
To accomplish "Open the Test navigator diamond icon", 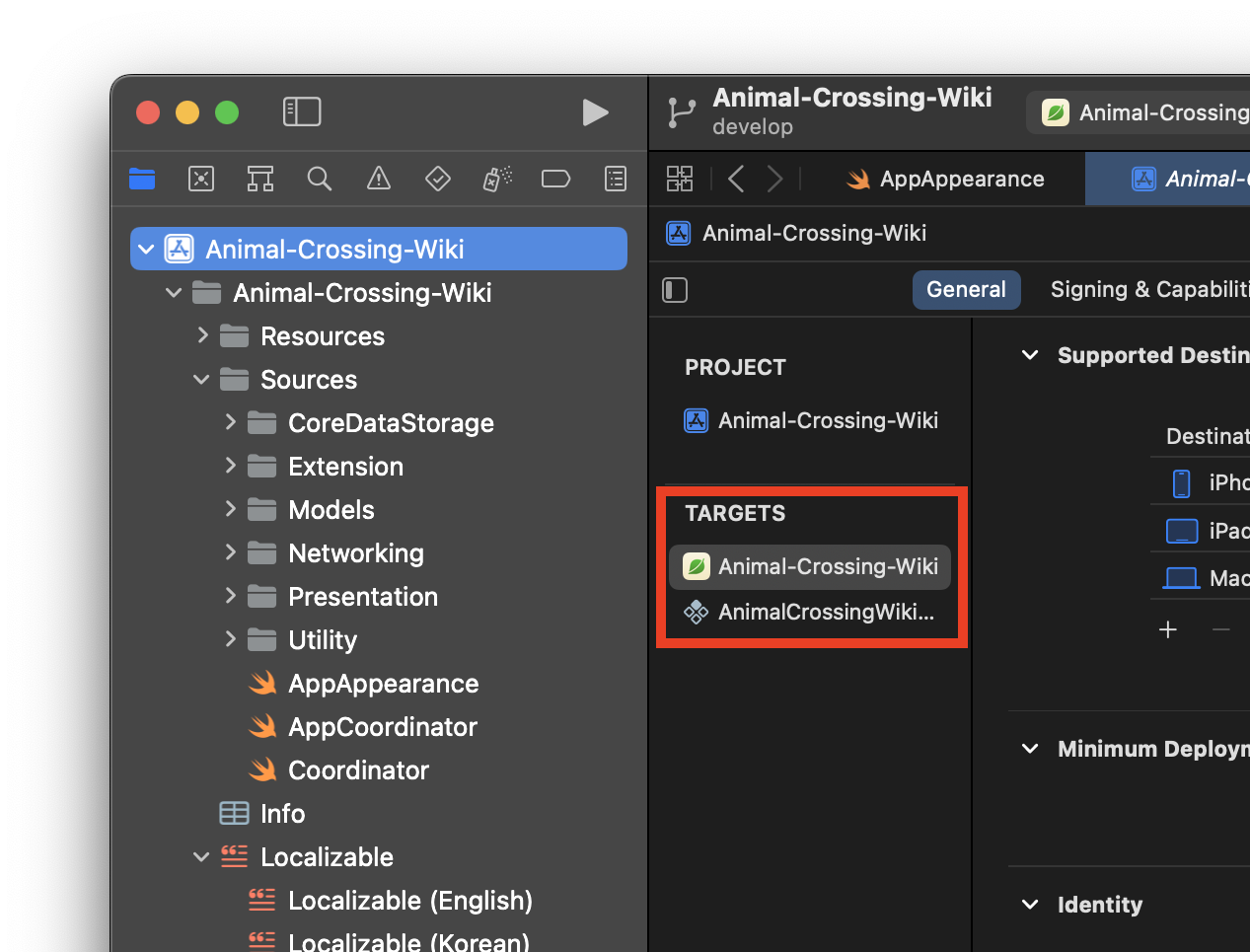I will 438,179.
